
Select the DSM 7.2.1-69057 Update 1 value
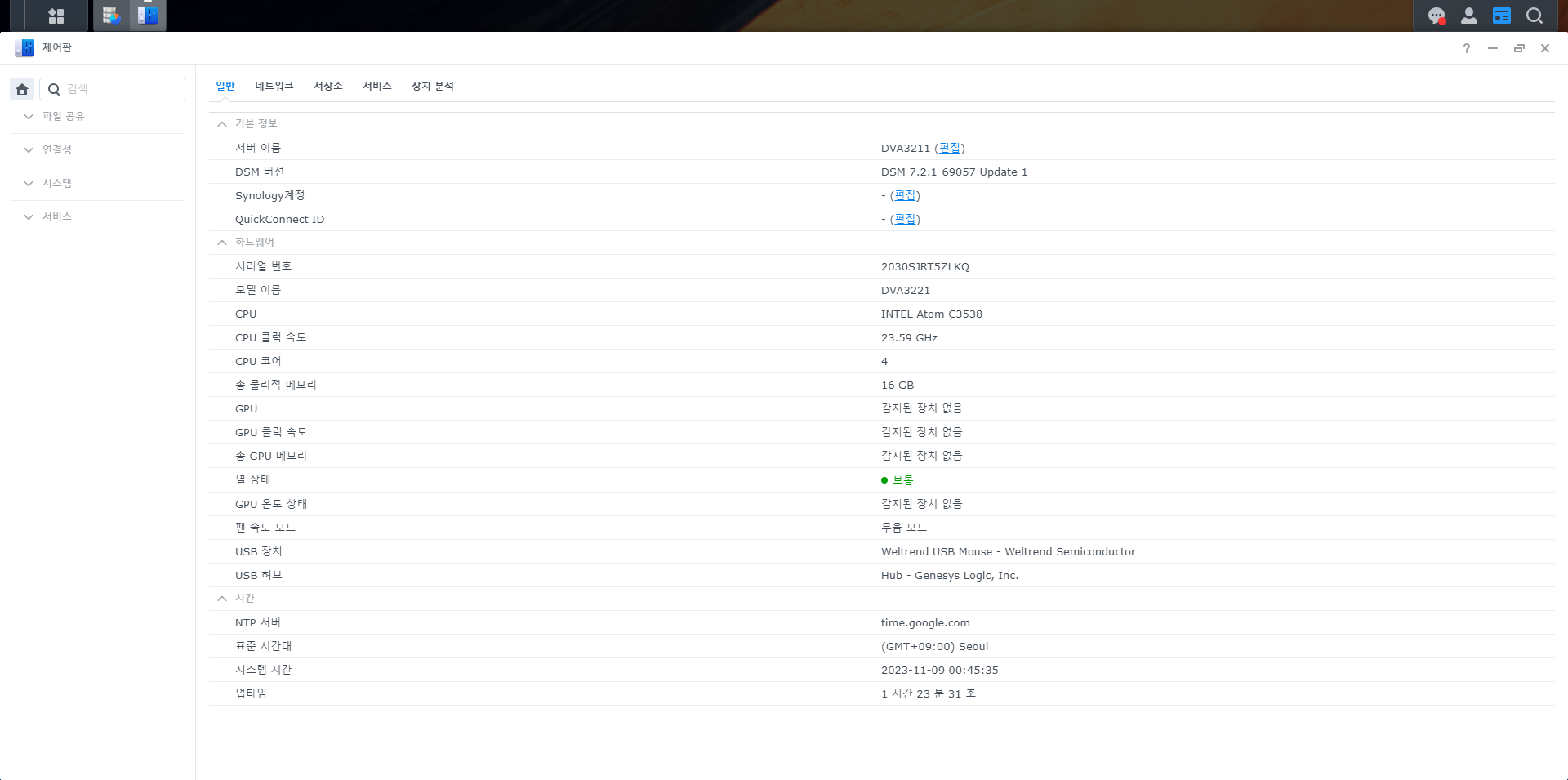click(954, 172)
